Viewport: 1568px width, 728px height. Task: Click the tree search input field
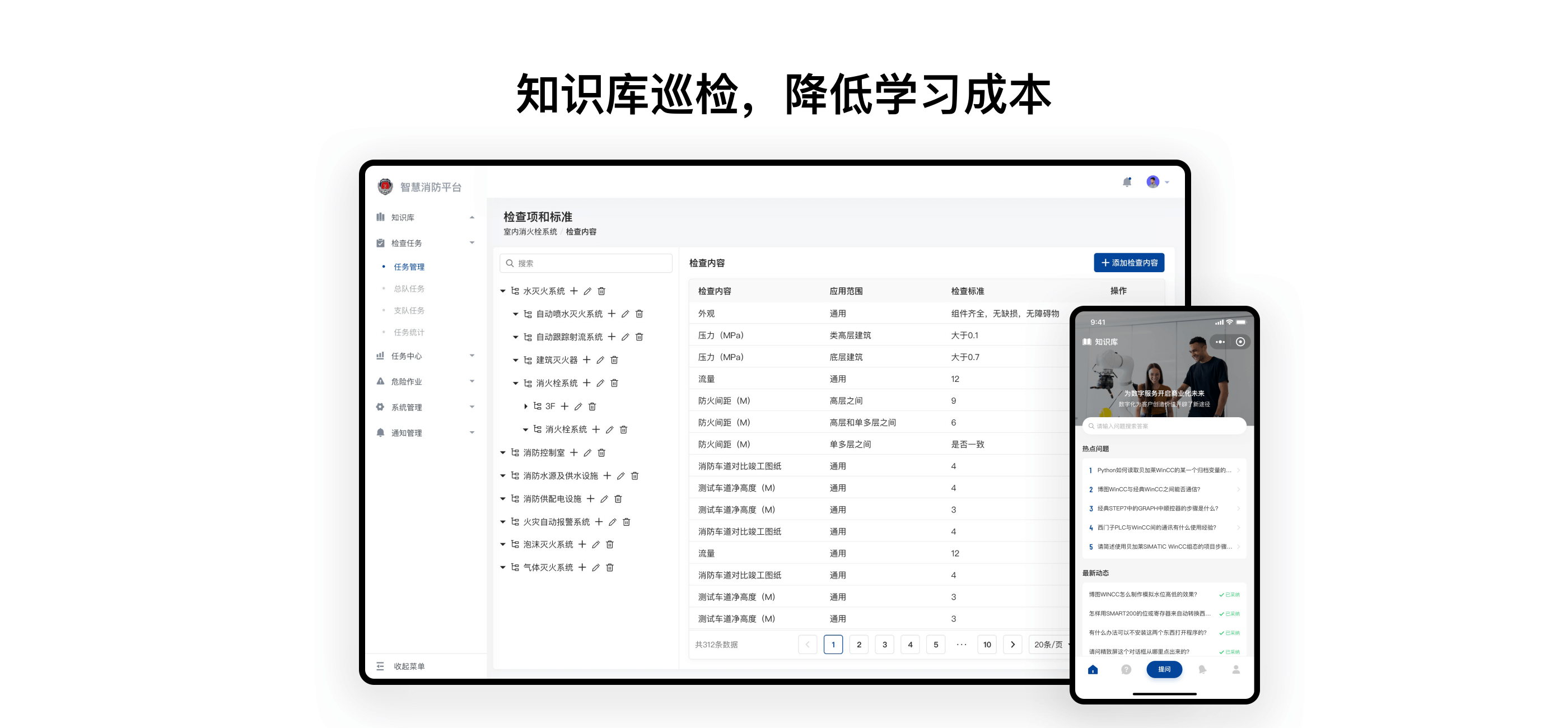(x=586, y=264)
